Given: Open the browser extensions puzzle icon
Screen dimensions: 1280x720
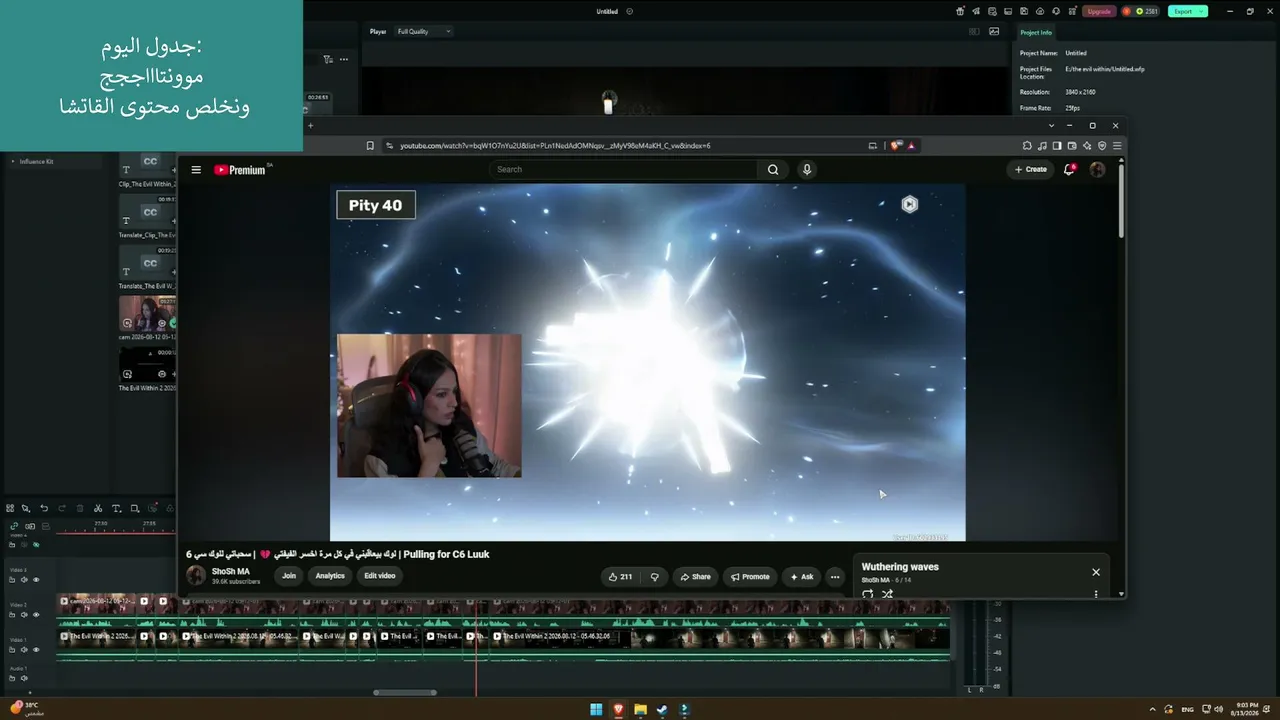Looking at the screenshot, I should [x=1027, y=146].
